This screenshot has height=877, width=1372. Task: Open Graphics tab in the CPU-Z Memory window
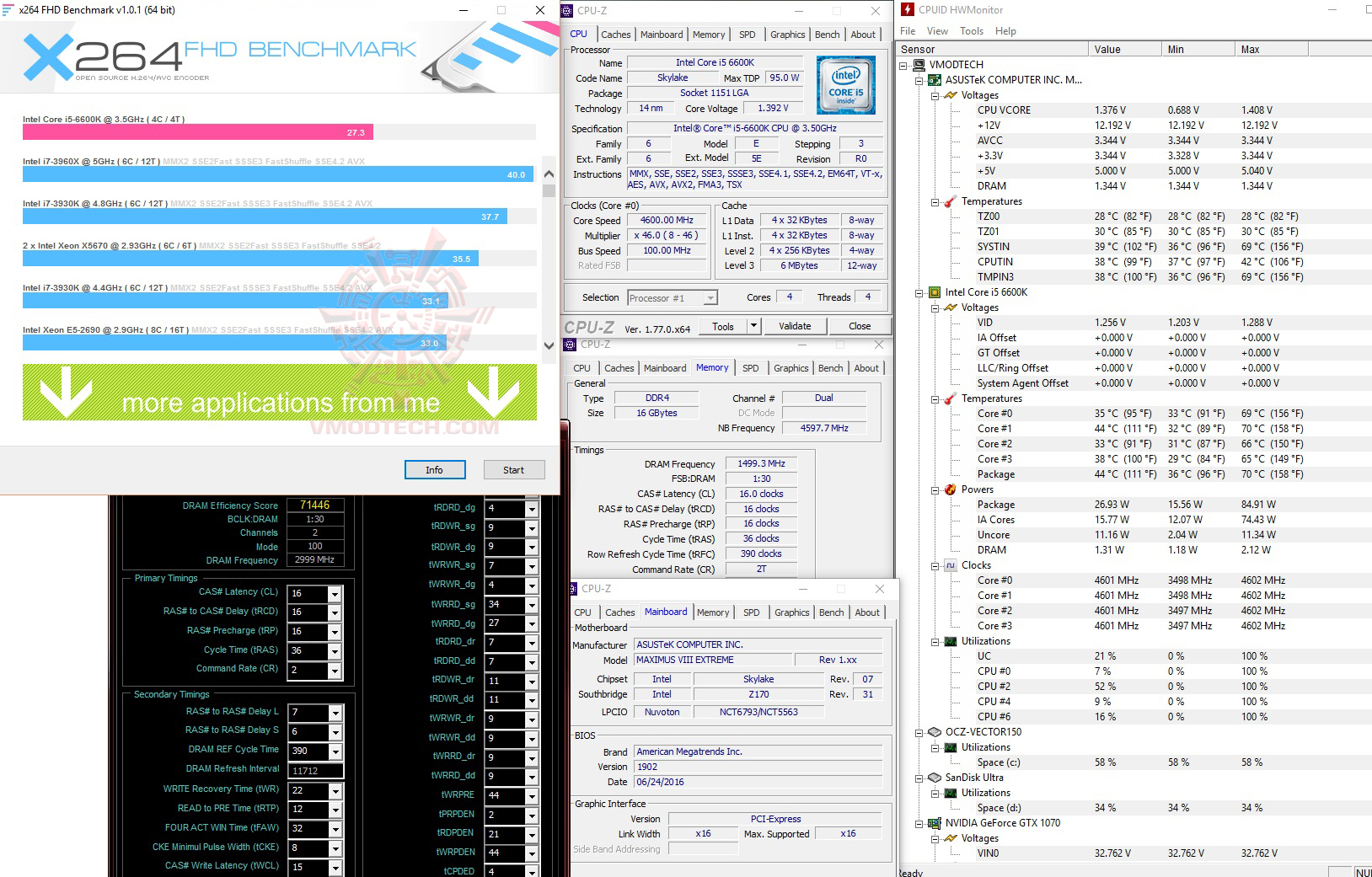tap(791, 368)
